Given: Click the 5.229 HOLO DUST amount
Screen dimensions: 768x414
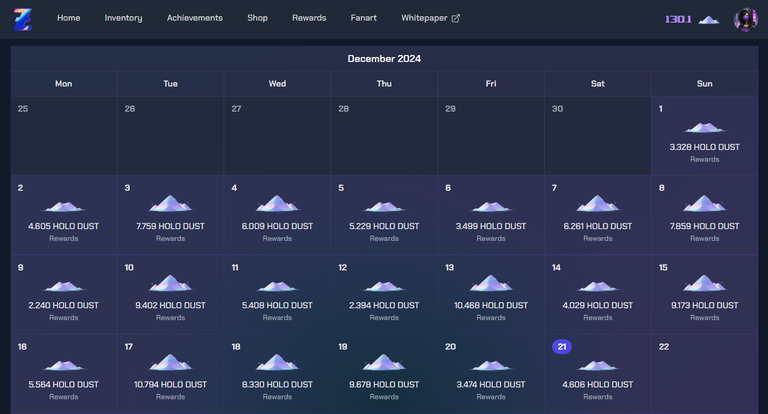Looking at the screenshot, I should (384, 226).
